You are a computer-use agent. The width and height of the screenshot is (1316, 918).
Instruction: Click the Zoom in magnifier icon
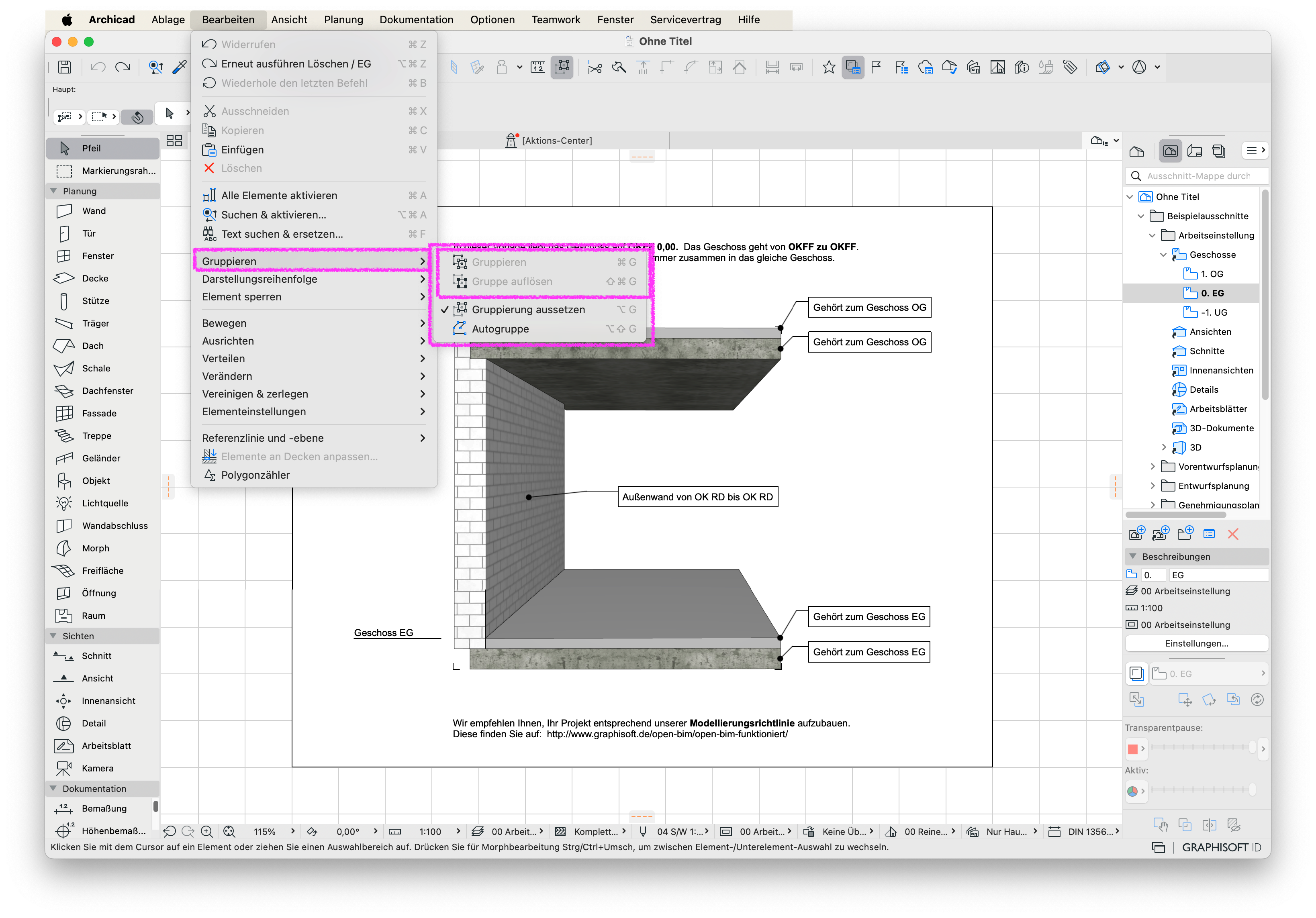[207, 832]
